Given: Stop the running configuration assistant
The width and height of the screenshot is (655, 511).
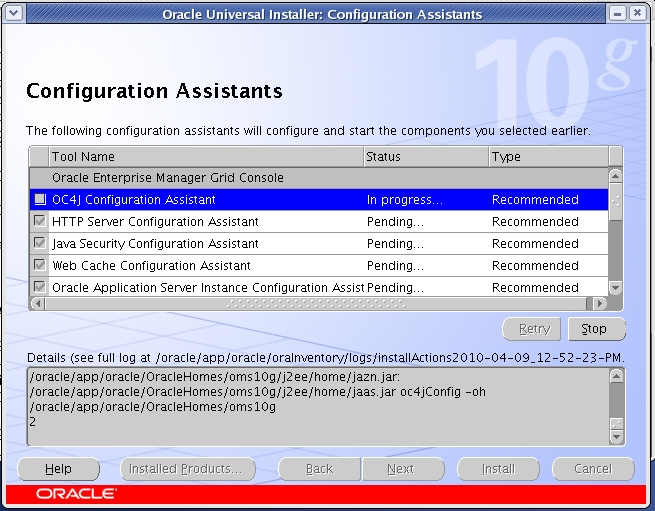Looking at the screenshot, I should [x=597, y=329].
